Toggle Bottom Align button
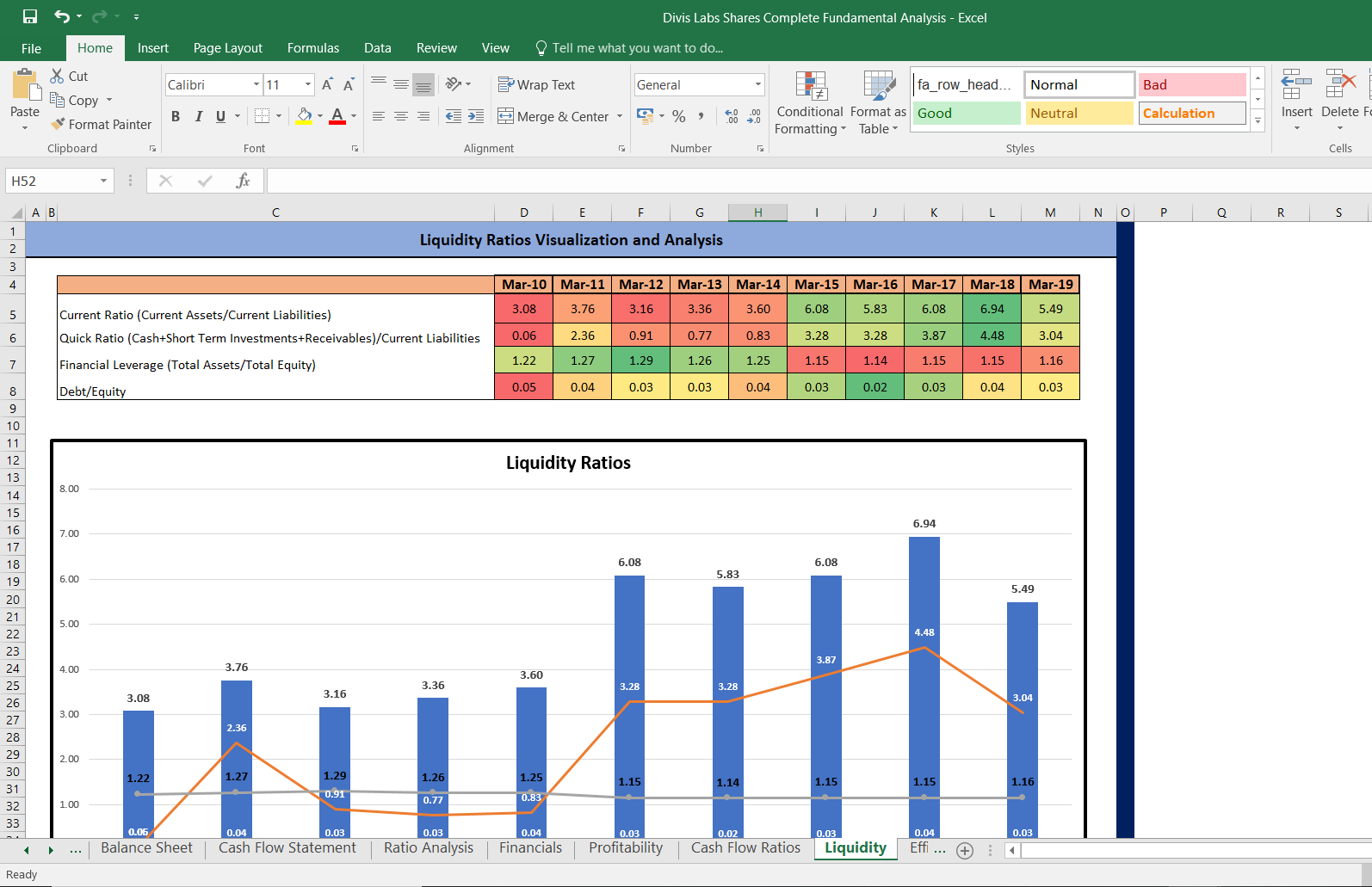 point(423,84)
